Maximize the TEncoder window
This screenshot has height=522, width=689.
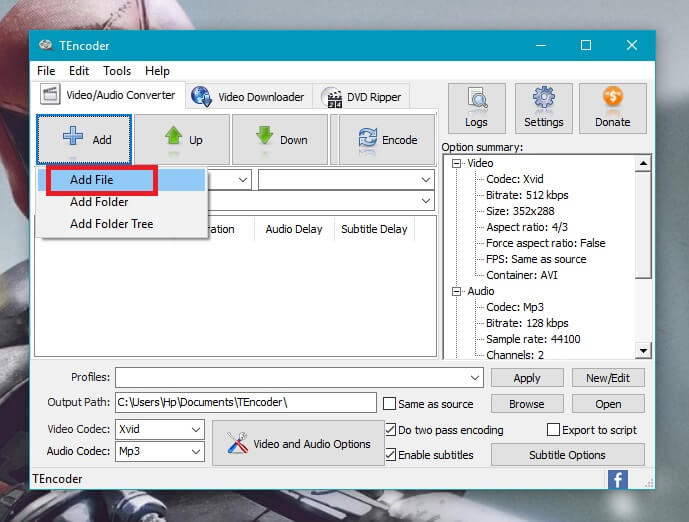(x=586, y=45)
